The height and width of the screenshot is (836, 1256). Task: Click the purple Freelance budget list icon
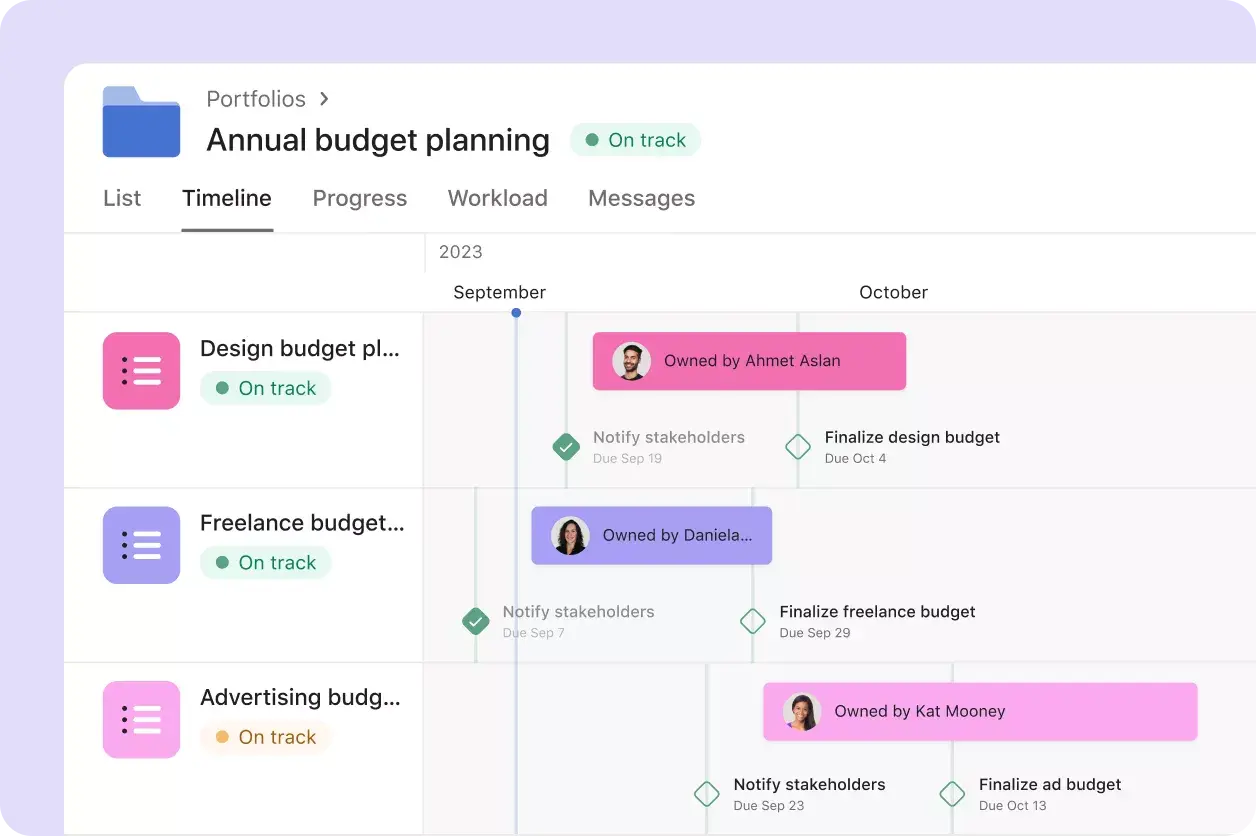141,545
